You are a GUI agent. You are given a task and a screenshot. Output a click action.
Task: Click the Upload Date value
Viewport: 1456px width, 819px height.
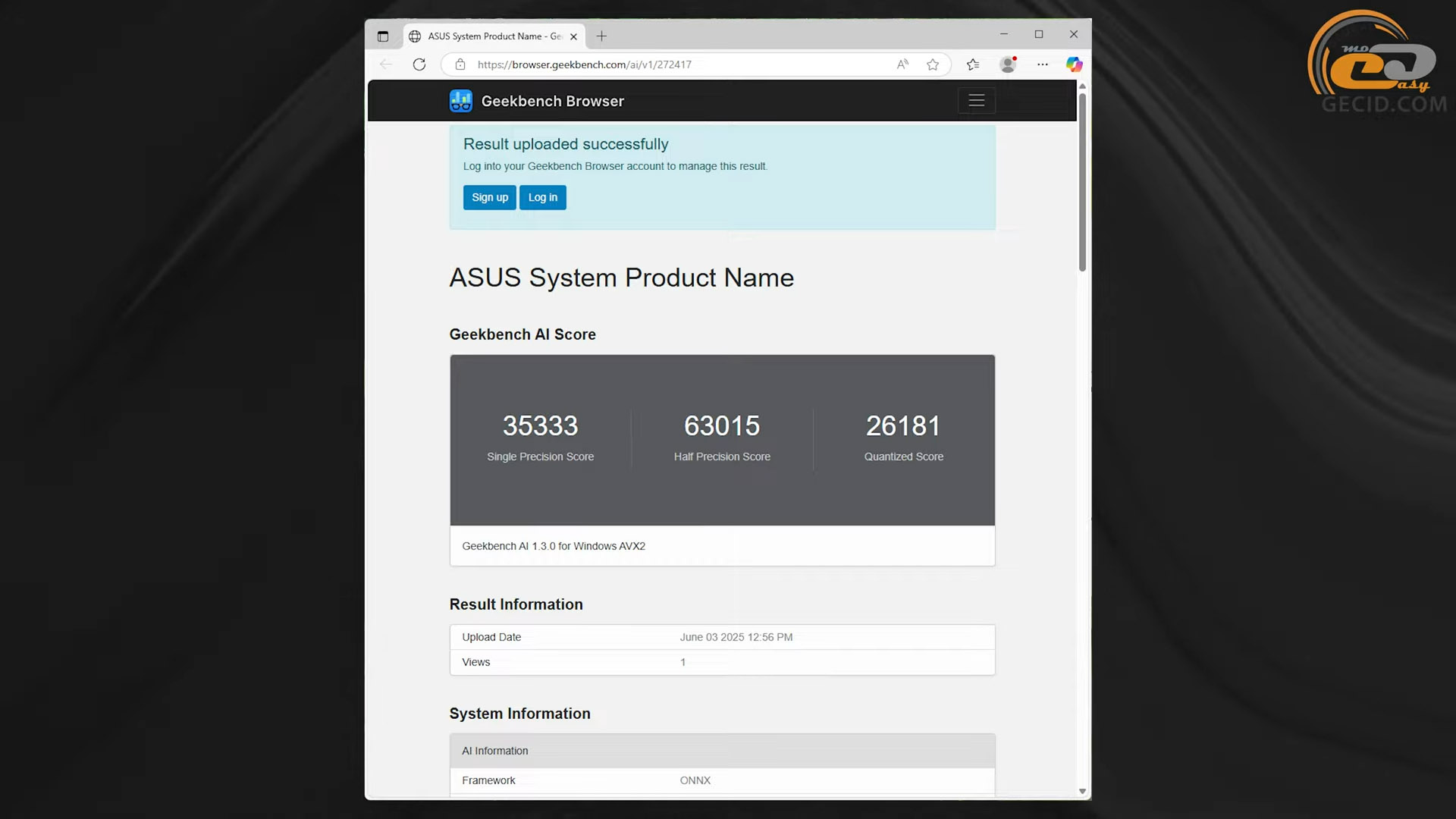[736, 637]
